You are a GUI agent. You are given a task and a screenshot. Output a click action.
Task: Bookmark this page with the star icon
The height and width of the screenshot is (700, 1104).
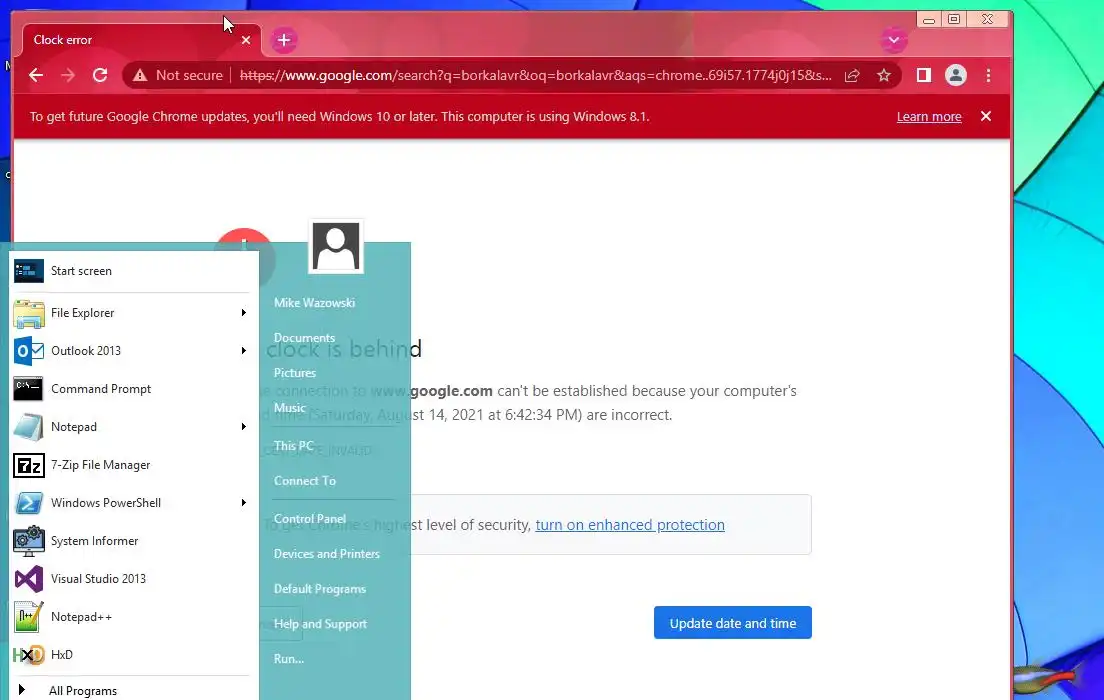pos(884,75)
